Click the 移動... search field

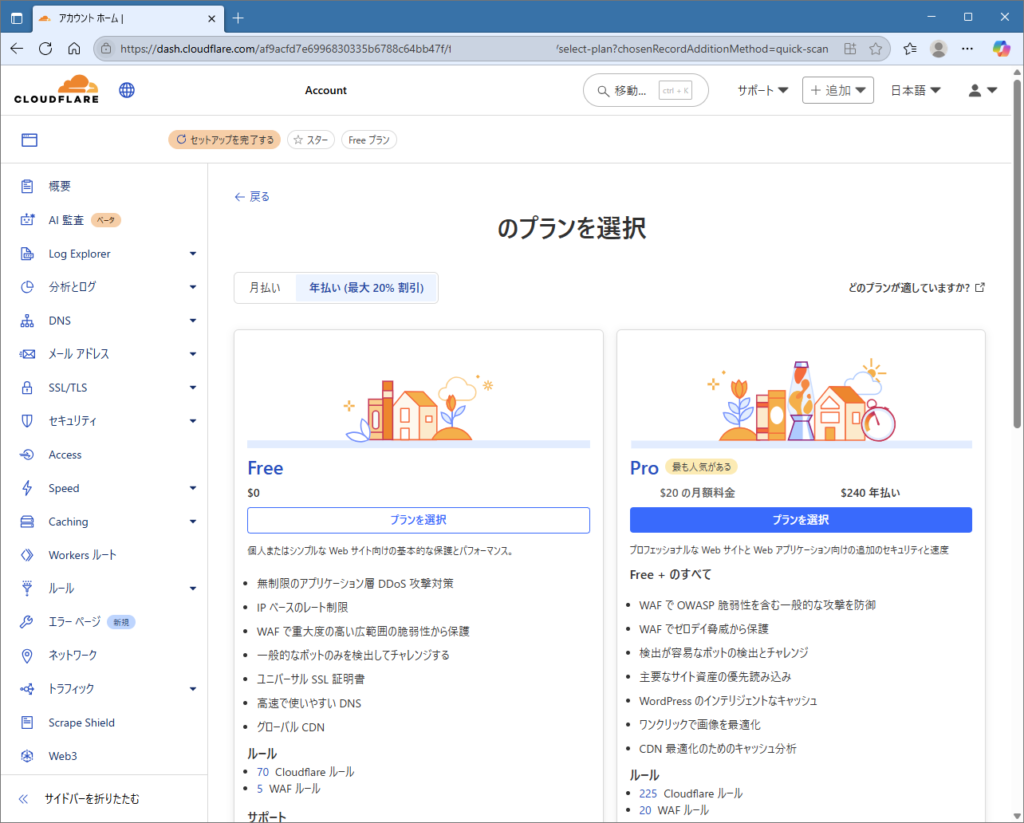point(645,90)
